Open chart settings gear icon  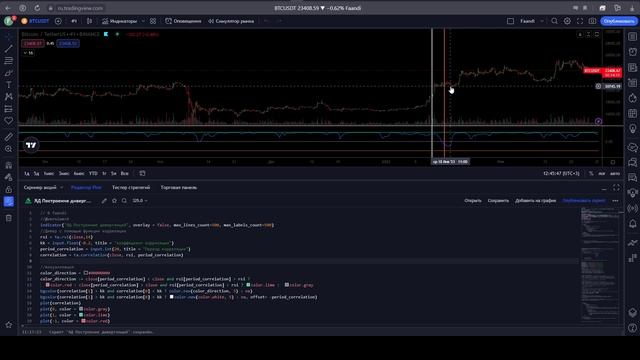click(x=567, y=21)
